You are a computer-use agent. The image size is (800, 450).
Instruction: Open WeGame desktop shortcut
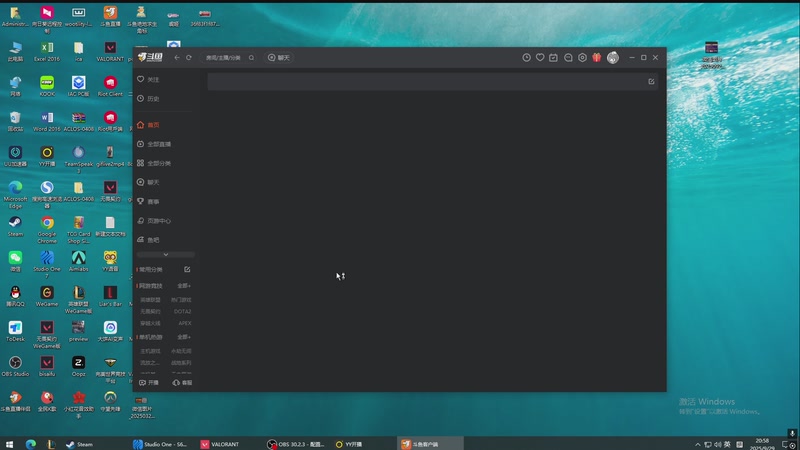coord(47,296)
